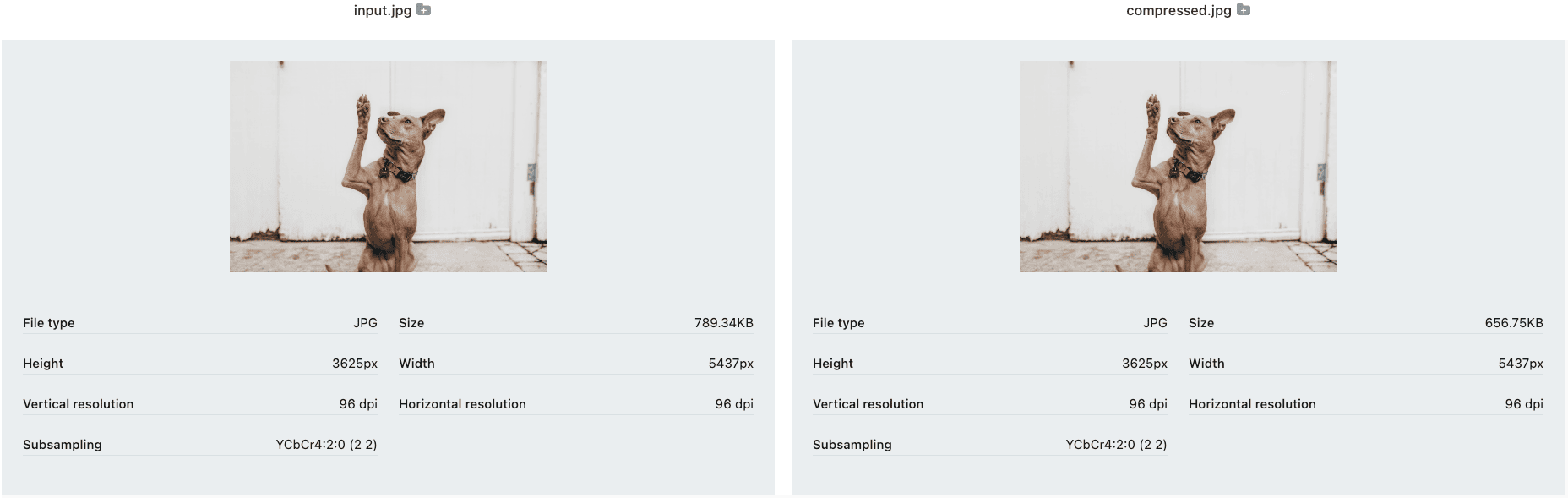Click the File type label for input.jpg
This screenshot has height=498, width=1568.
coord(49,323)
